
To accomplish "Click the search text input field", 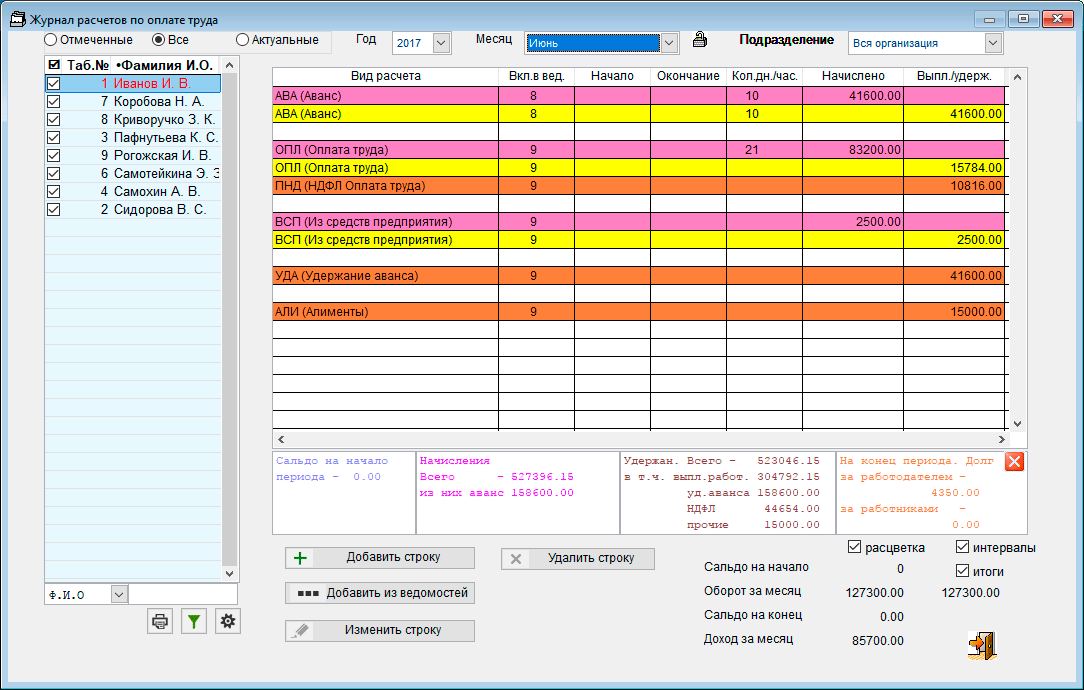I will tap(183, 594).
